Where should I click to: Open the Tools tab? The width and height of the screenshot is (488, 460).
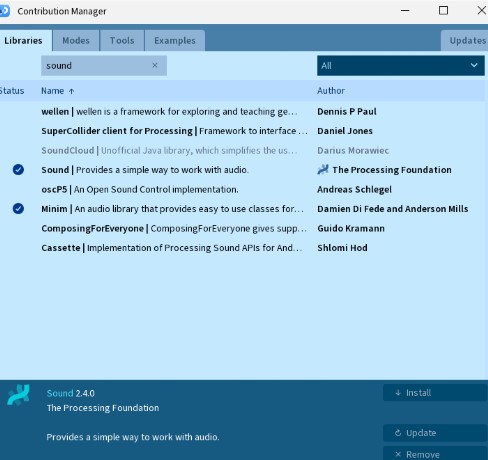[x=122, y=41]
